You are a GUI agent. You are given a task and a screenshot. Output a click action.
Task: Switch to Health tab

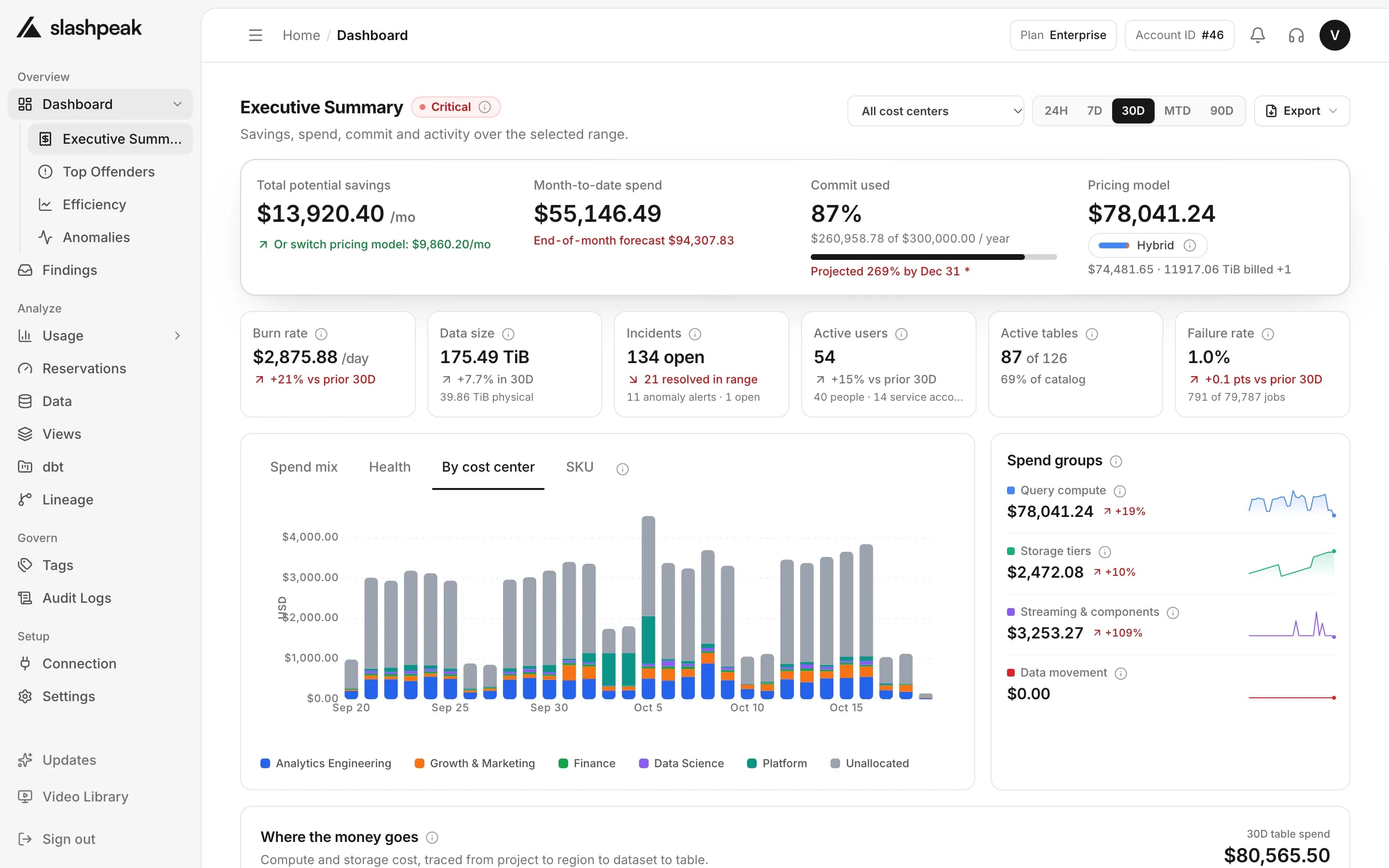[x=390, y=467]
